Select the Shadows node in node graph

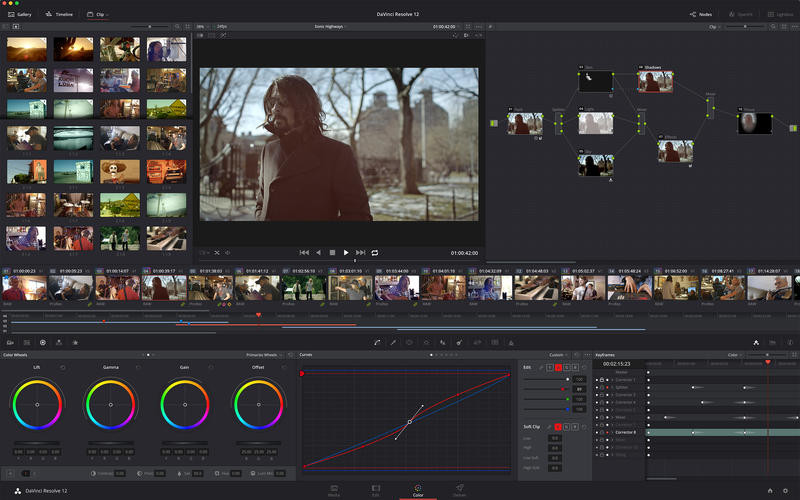(653, 82)
